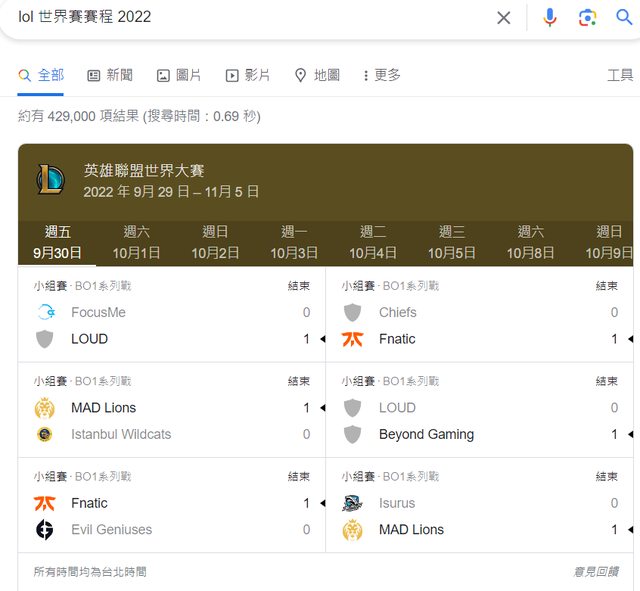This screenshot has width=640, height=591.
Task: Switch to the 影片 videos tab
Action: pos(248,75)
